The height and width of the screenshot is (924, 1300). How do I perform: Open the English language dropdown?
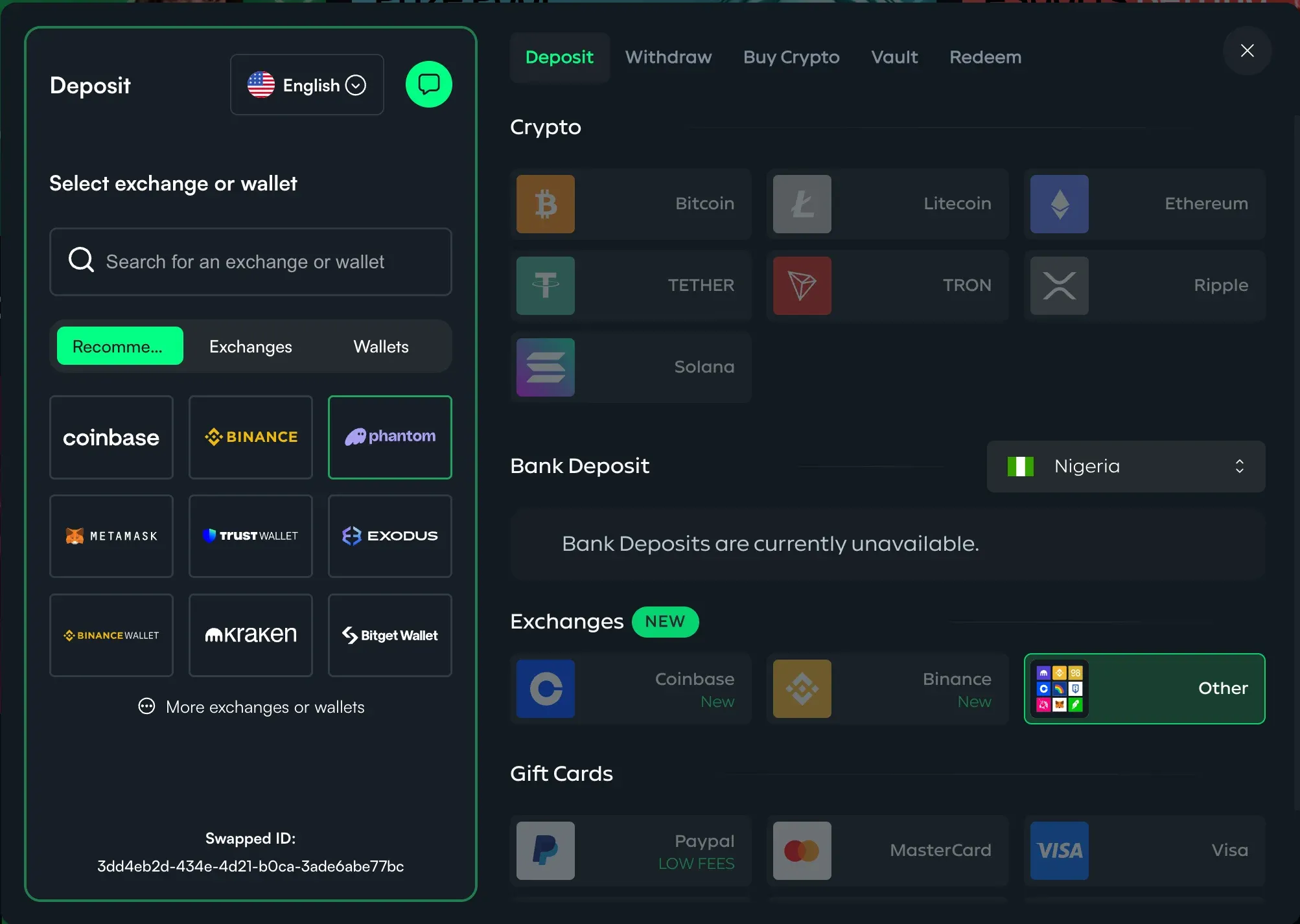coord(307,85)
